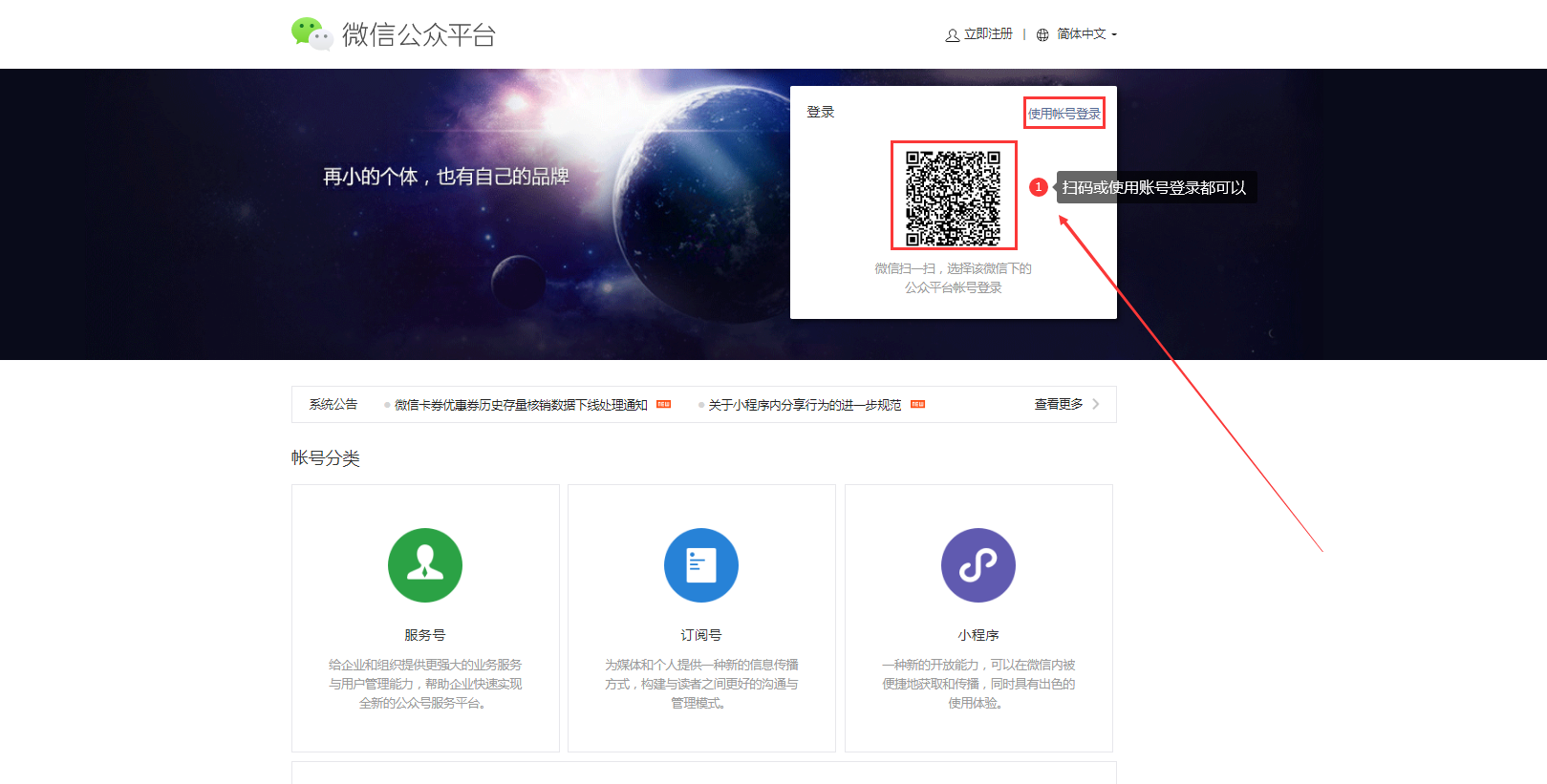Select the 服务号 title text

pos(425,635)
